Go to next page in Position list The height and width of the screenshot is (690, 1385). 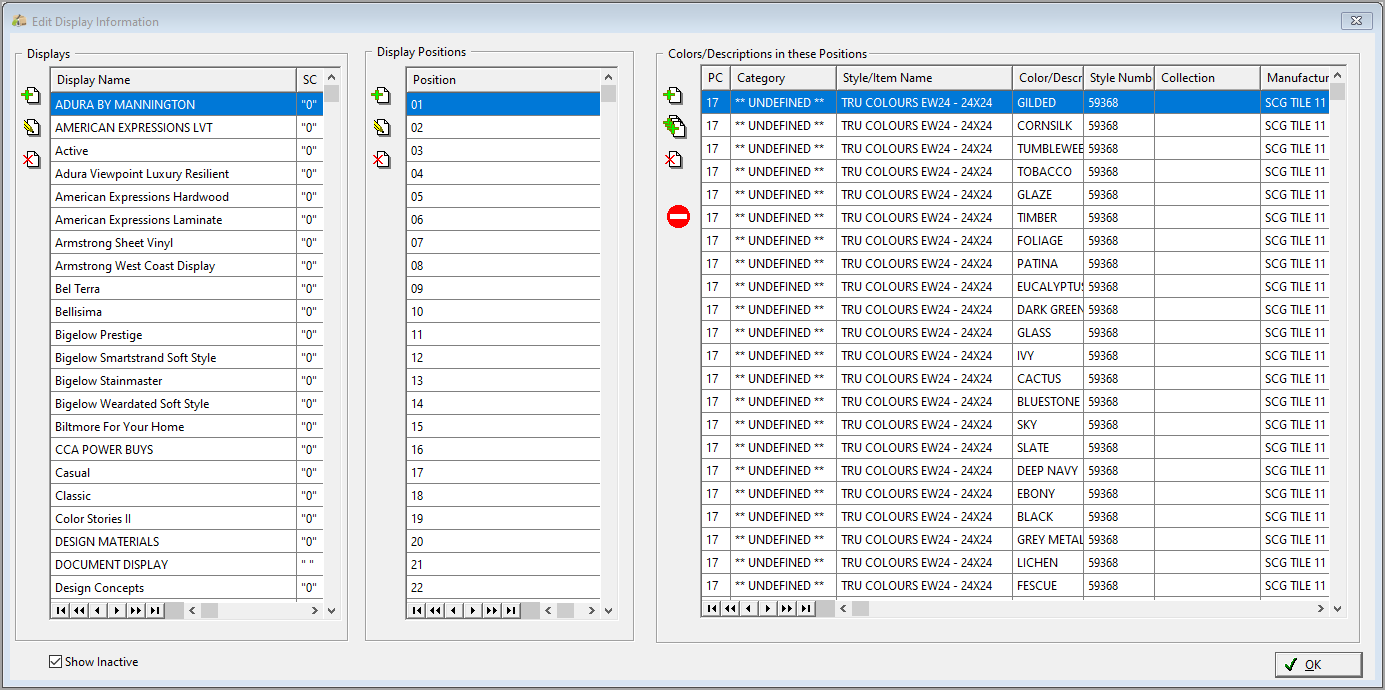pyautogui.click(x=492, y=610)
